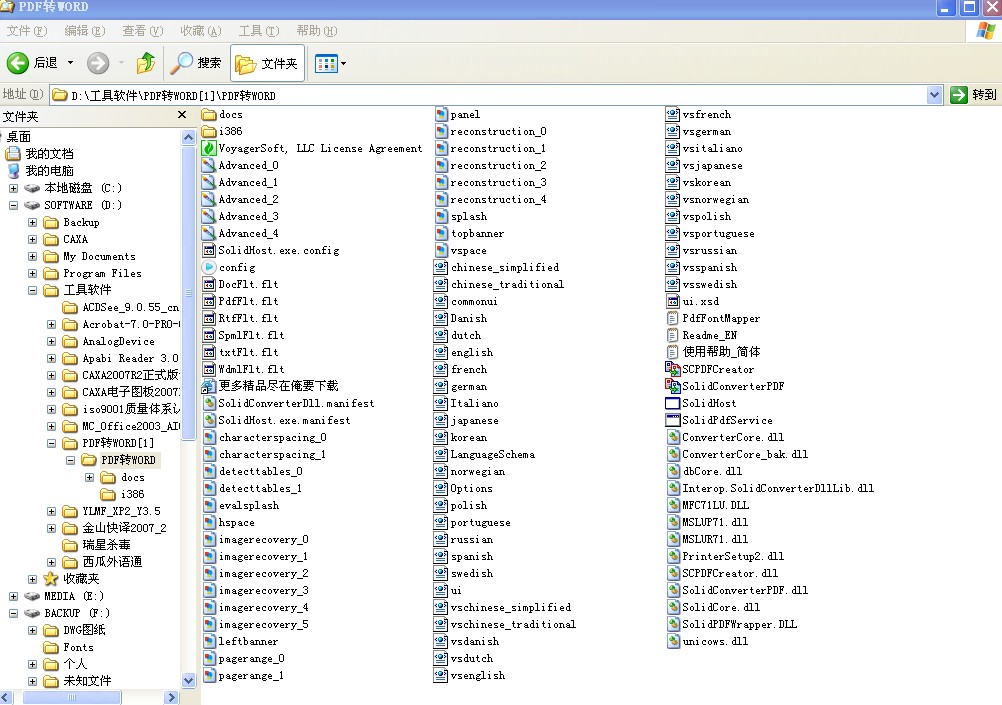Select the Advanced_0 image file icon
The width and height of the screenshot is (1002, 705).
208,165
